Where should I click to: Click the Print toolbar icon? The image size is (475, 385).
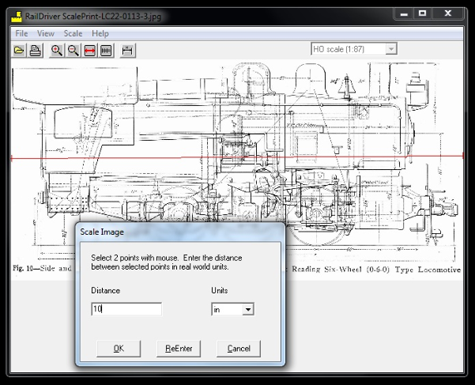(x=35, y=50)
